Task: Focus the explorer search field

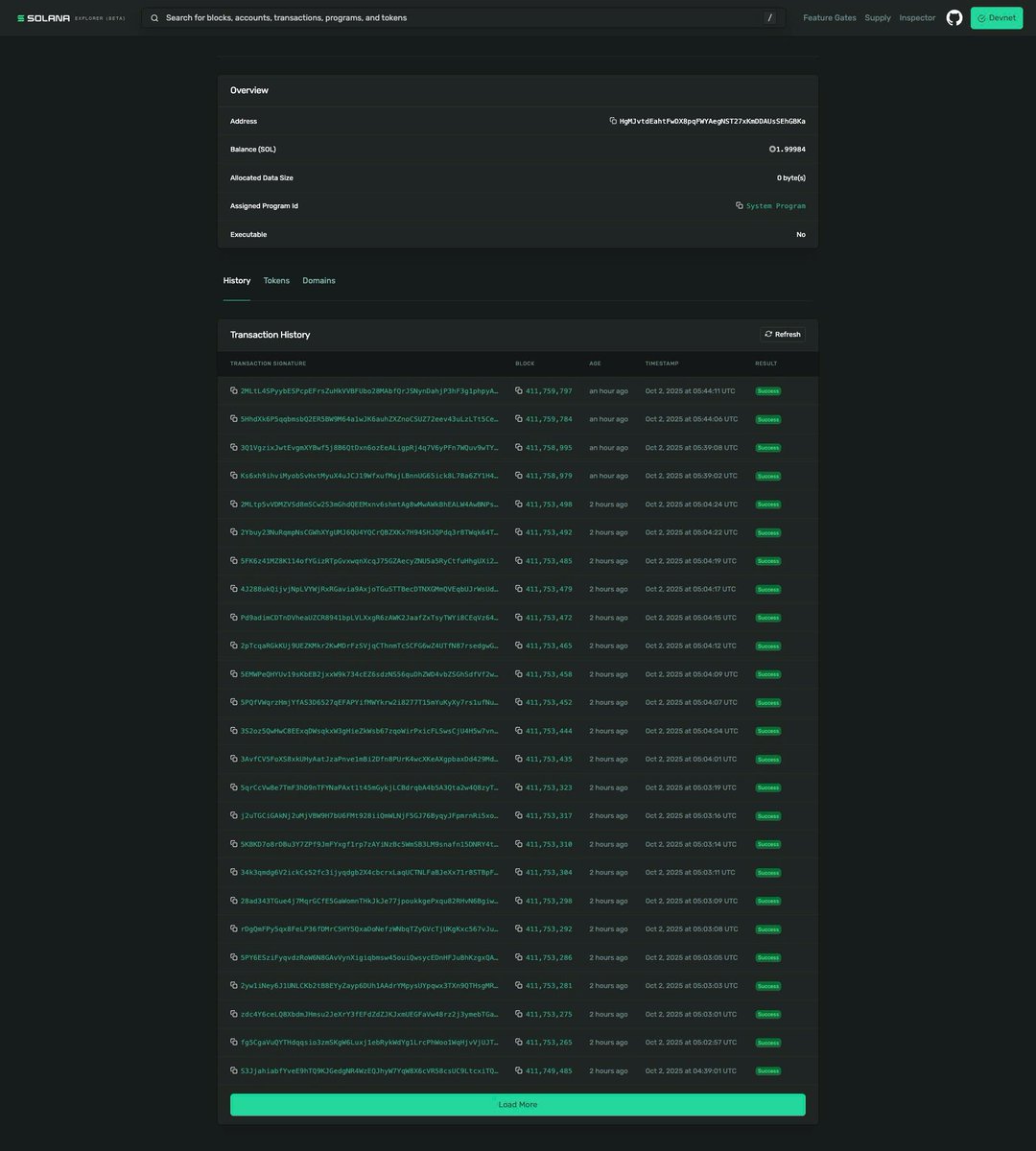Action: coord(463,18)
